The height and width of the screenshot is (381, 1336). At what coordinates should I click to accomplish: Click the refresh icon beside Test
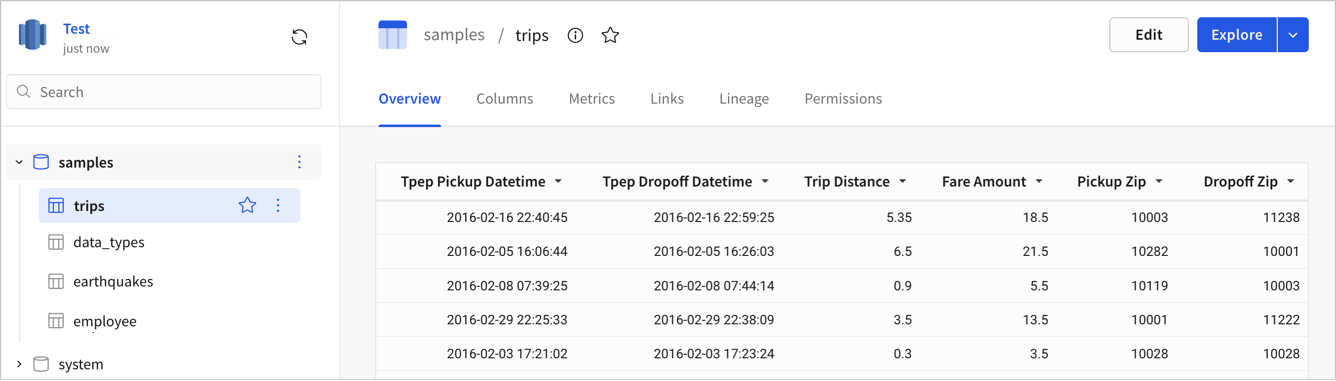click(x=299, y=37)
